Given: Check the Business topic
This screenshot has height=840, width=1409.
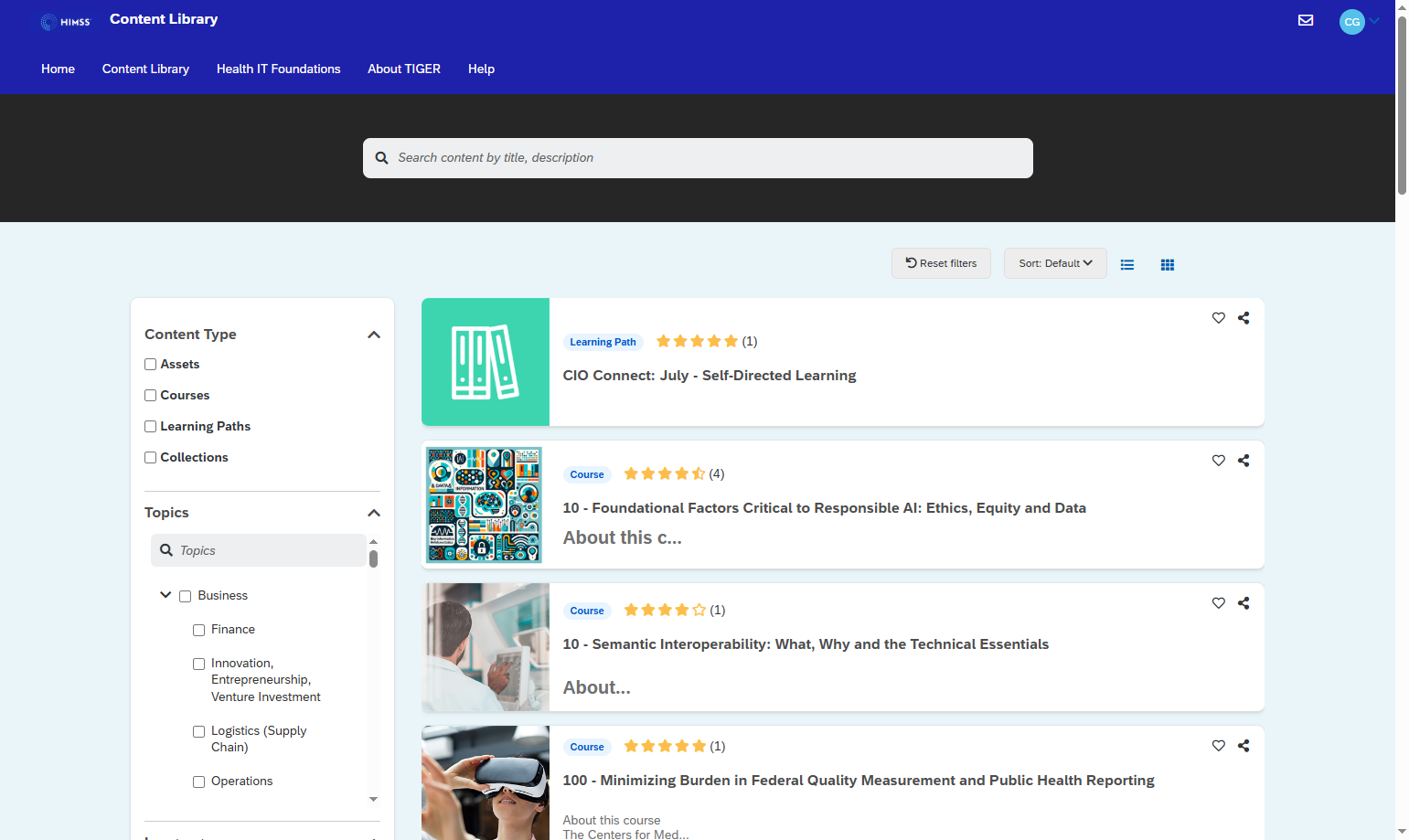Looking at the screenshot, I should tap(185, 596).
